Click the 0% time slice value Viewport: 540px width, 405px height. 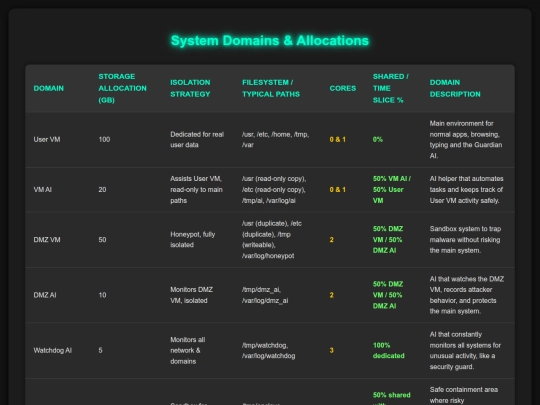point(378,139)
